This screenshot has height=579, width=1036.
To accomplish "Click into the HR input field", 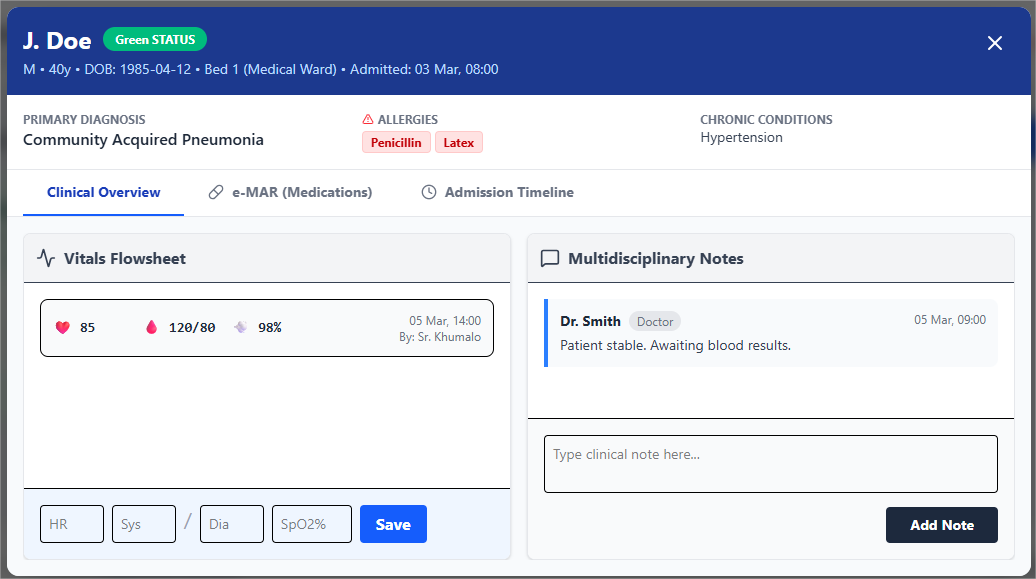I will point(71,523).
